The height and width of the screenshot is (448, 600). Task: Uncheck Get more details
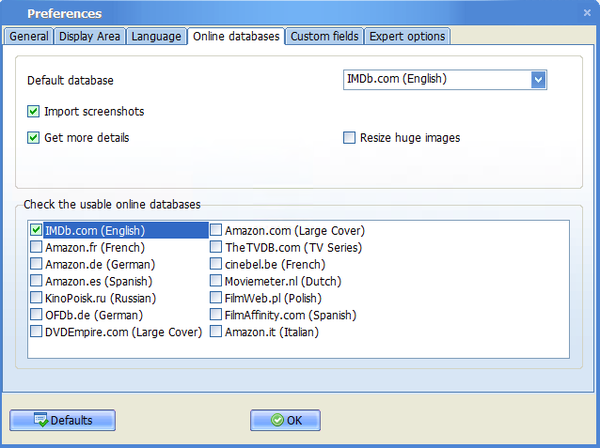point(33,137)
